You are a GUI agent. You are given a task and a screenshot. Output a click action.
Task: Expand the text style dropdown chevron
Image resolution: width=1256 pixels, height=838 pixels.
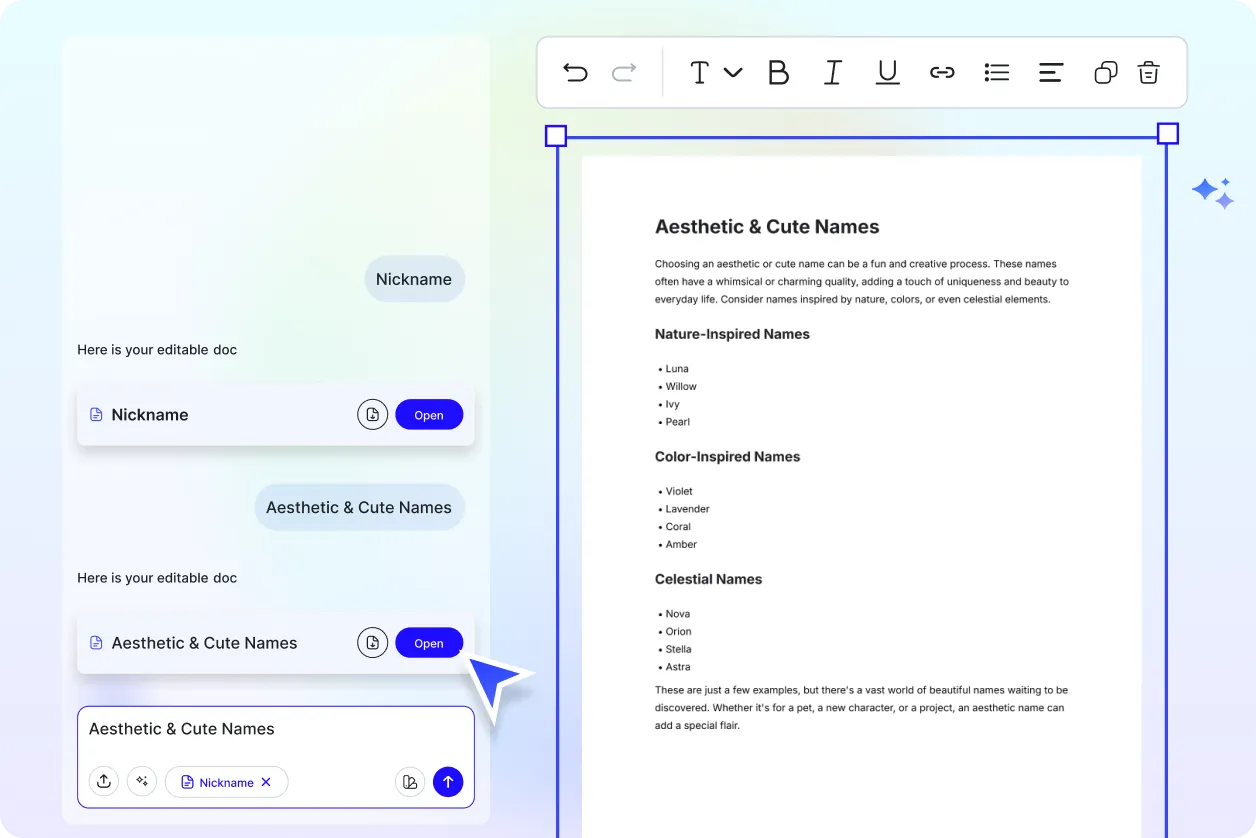(x=733, y=72)
